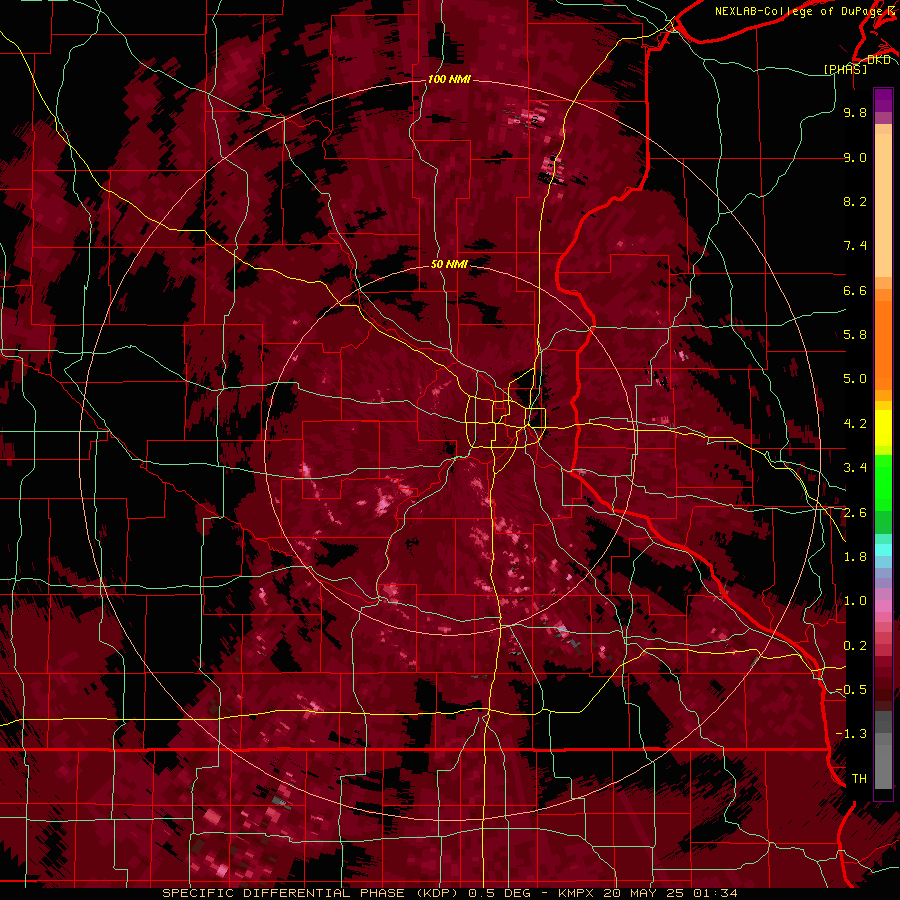Click the "50 NMI" range ring label
Image resolution: width=900 pixels, height=900 pixels.
[x=449, y=264]
